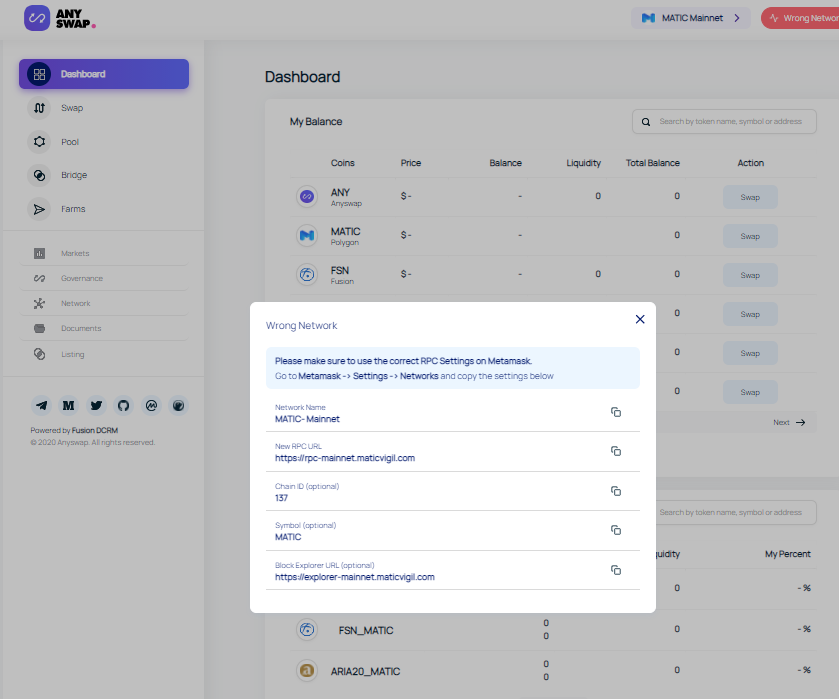
Task: Click the Governance link icon
Action: click(40, 278)
